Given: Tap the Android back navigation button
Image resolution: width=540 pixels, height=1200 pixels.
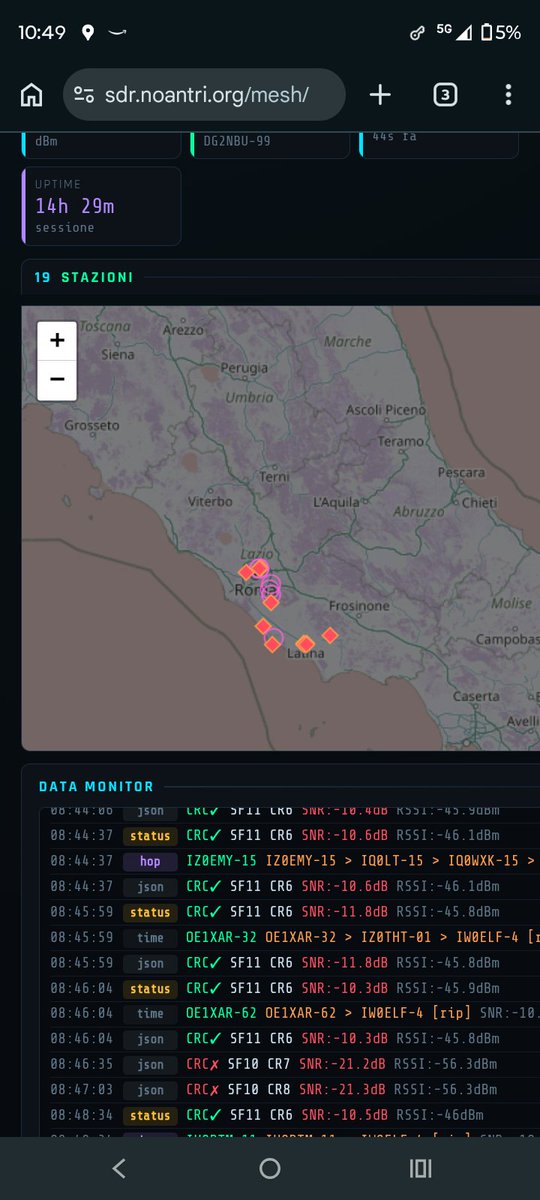Looking at the screenshot, I should [x=119, y=1168].
